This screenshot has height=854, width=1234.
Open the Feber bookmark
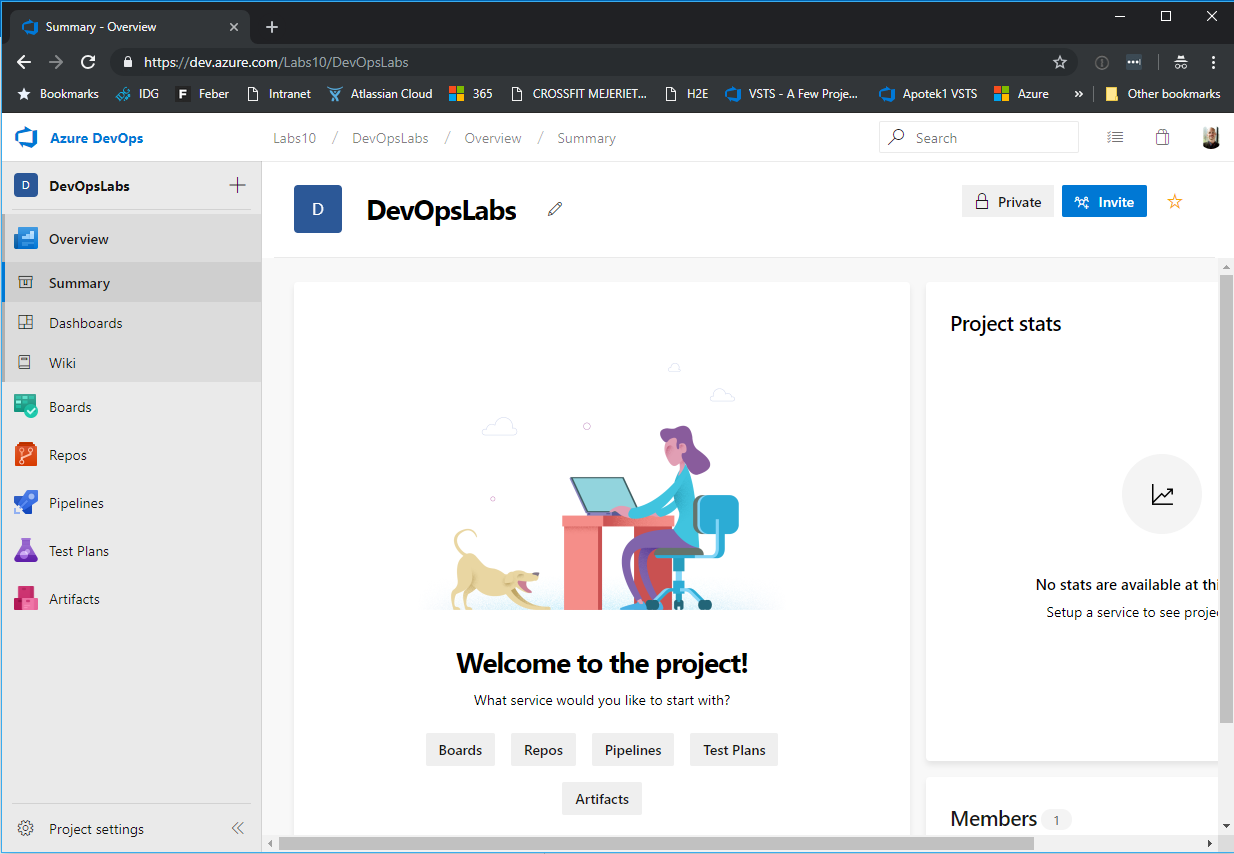202,94
